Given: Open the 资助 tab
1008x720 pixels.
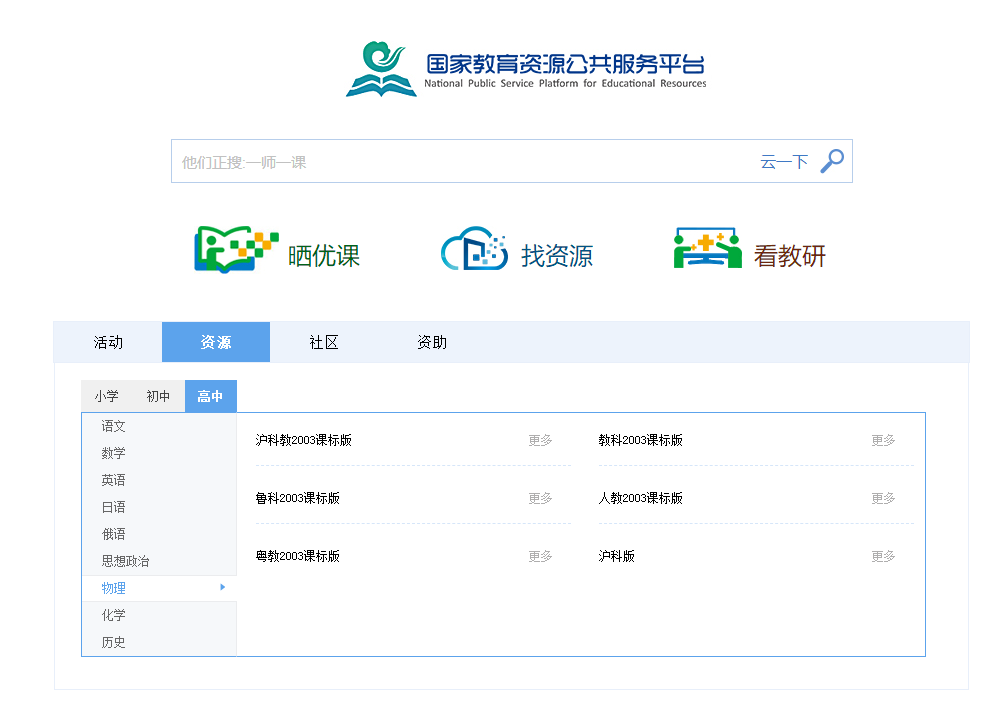Looking at the screenshot, I should (x=432, y=342).
